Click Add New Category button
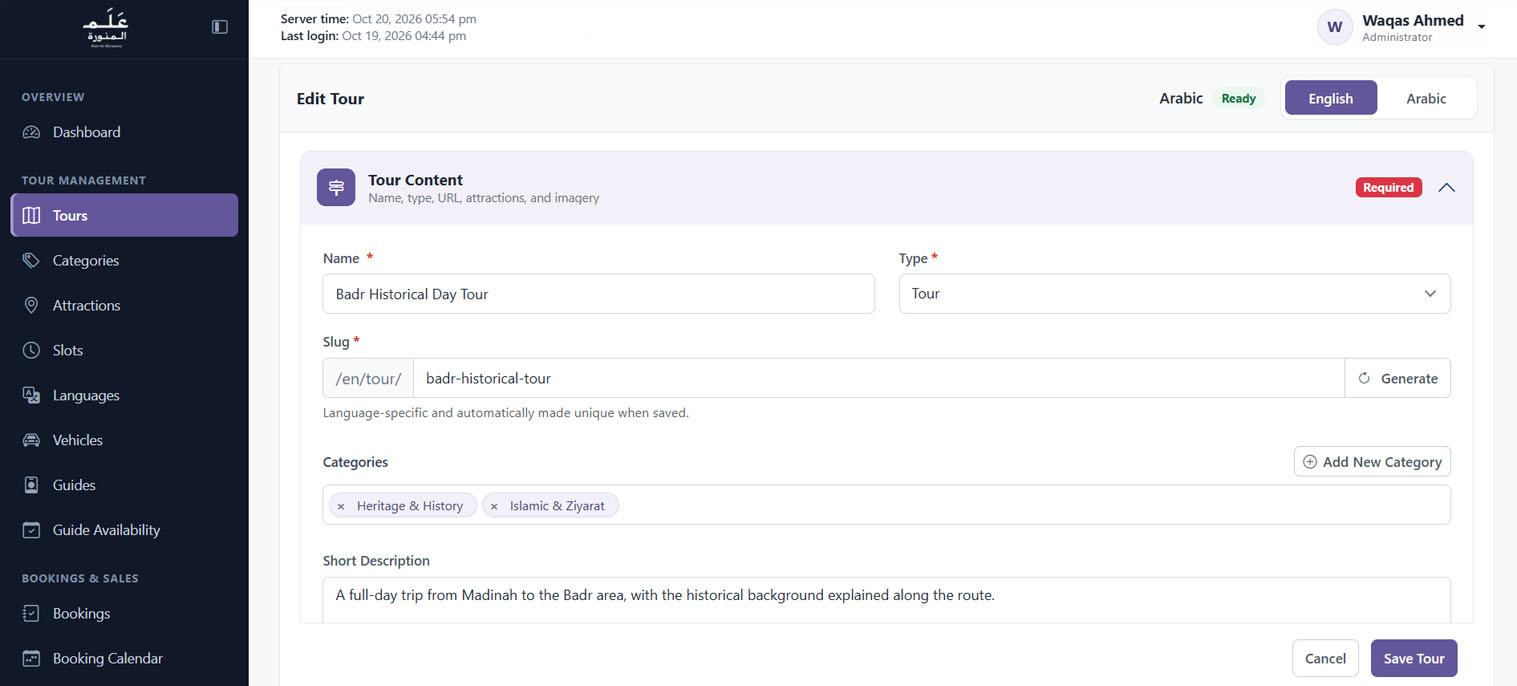Screen dimensions: 1517x686 (1372, 462)
